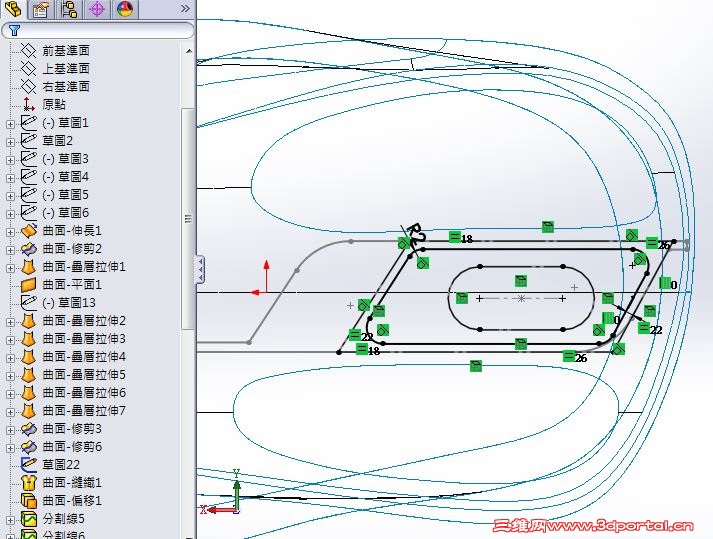Click the filter funnel icon
The width and height of the screenshot is (713, 539).
tap(15, 30)
